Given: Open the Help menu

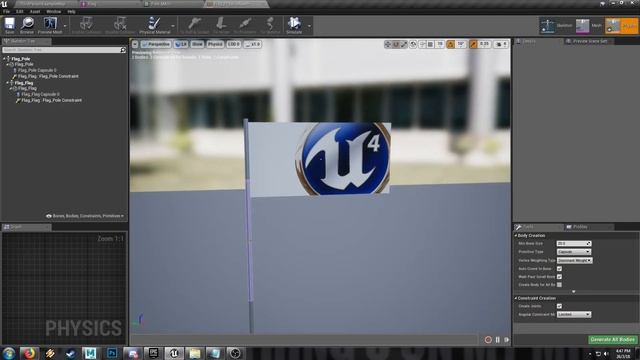Looking at the screenshot, I should 71,11.
